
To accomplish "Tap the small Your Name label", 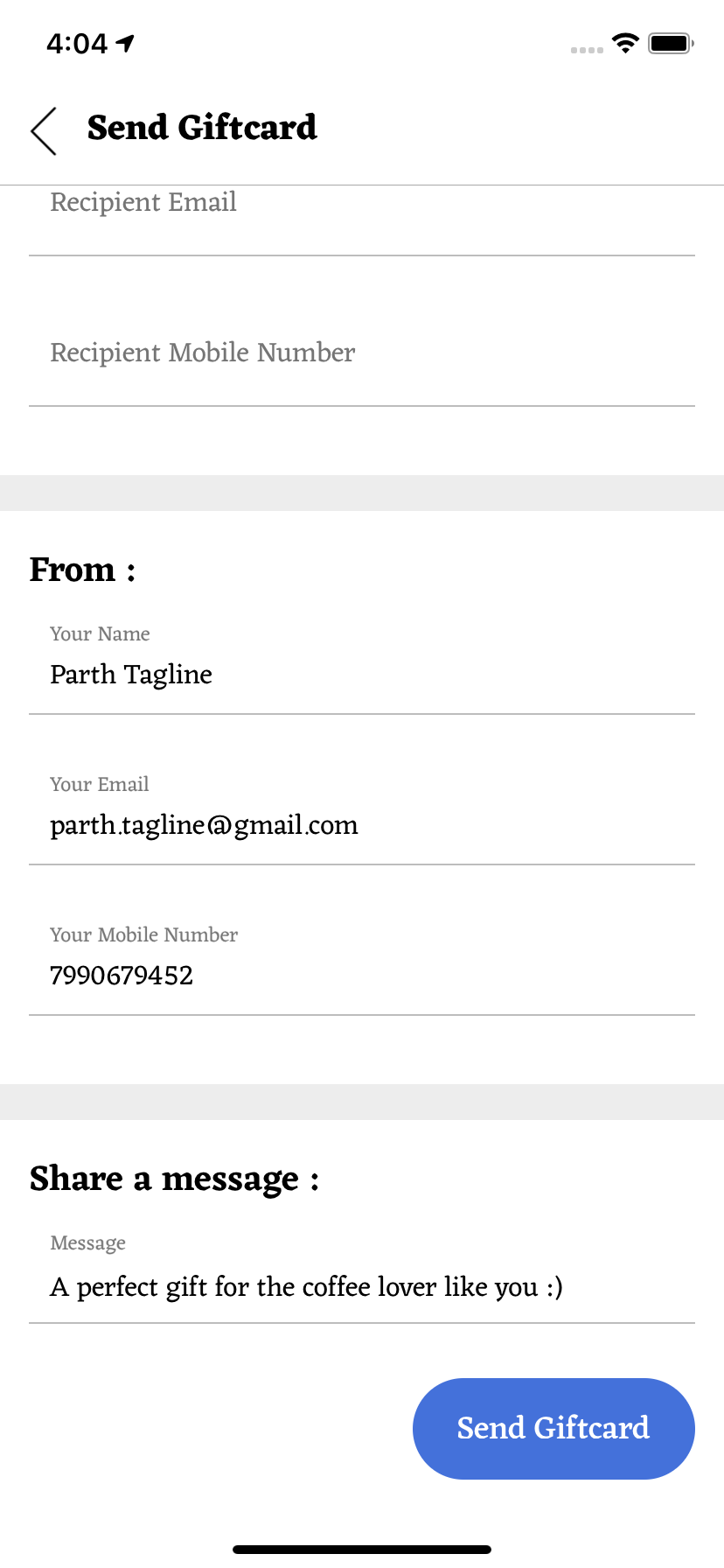I will (100, 633).
